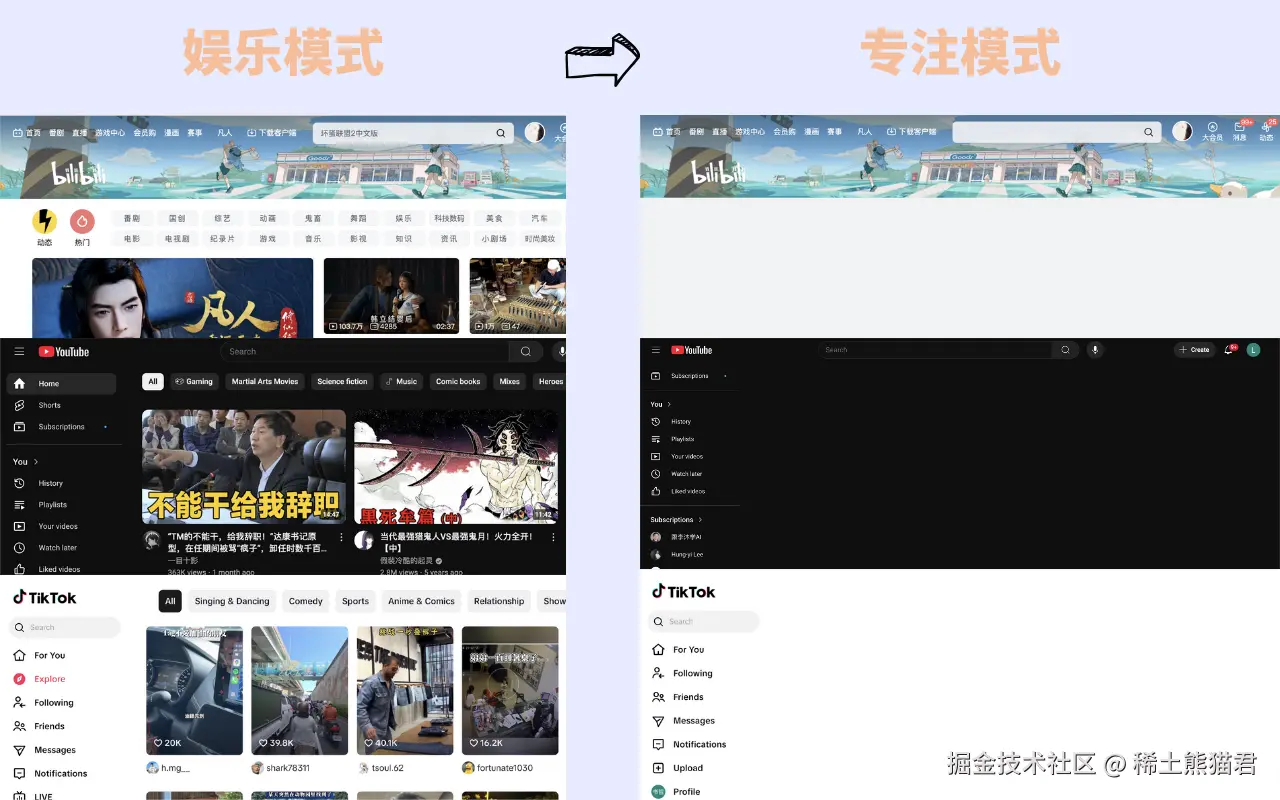Open TikTok video thumbnail with 40.1K likes
Viewport: 1280px width, 800px height.
(x=405, y=690)
